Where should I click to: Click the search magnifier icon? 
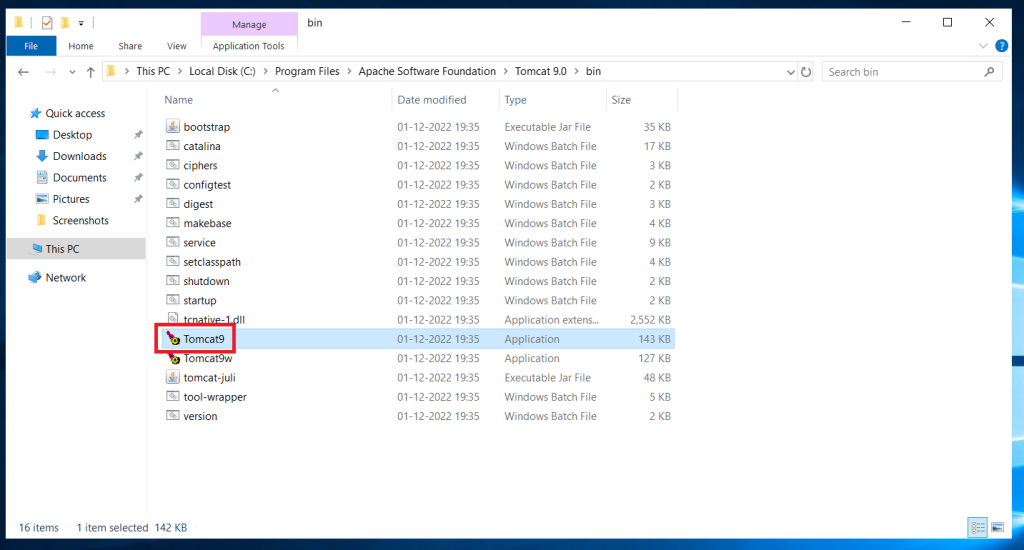(x=989, y=72)
